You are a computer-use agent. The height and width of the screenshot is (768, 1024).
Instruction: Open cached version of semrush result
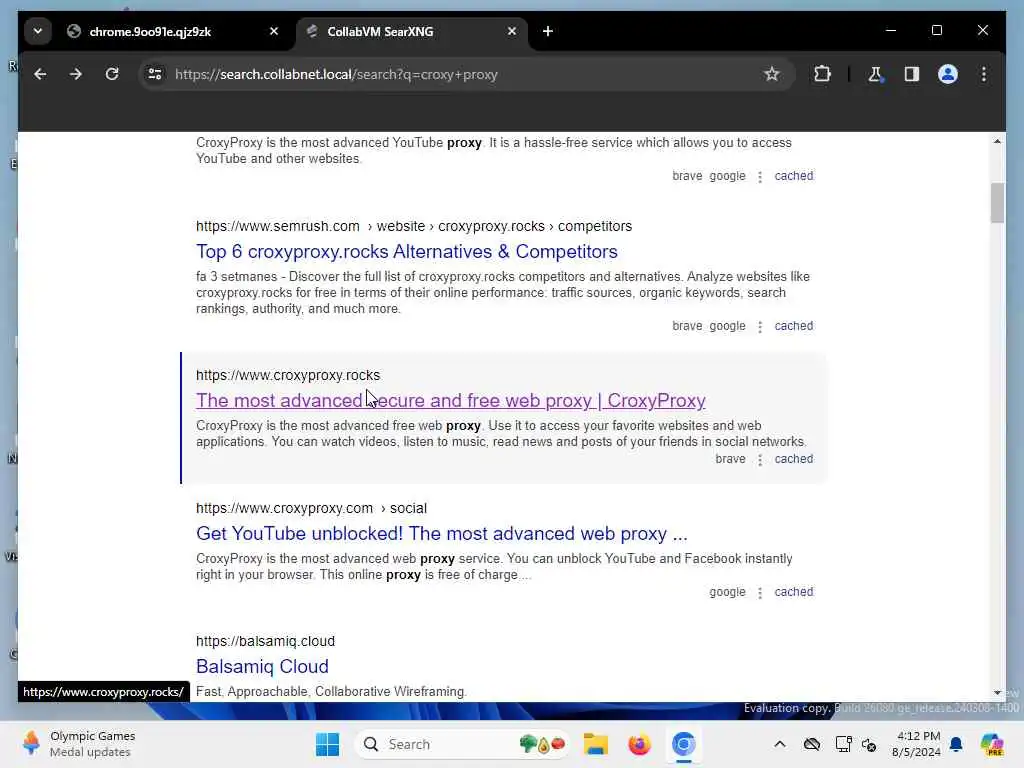[x=793, y=326]
